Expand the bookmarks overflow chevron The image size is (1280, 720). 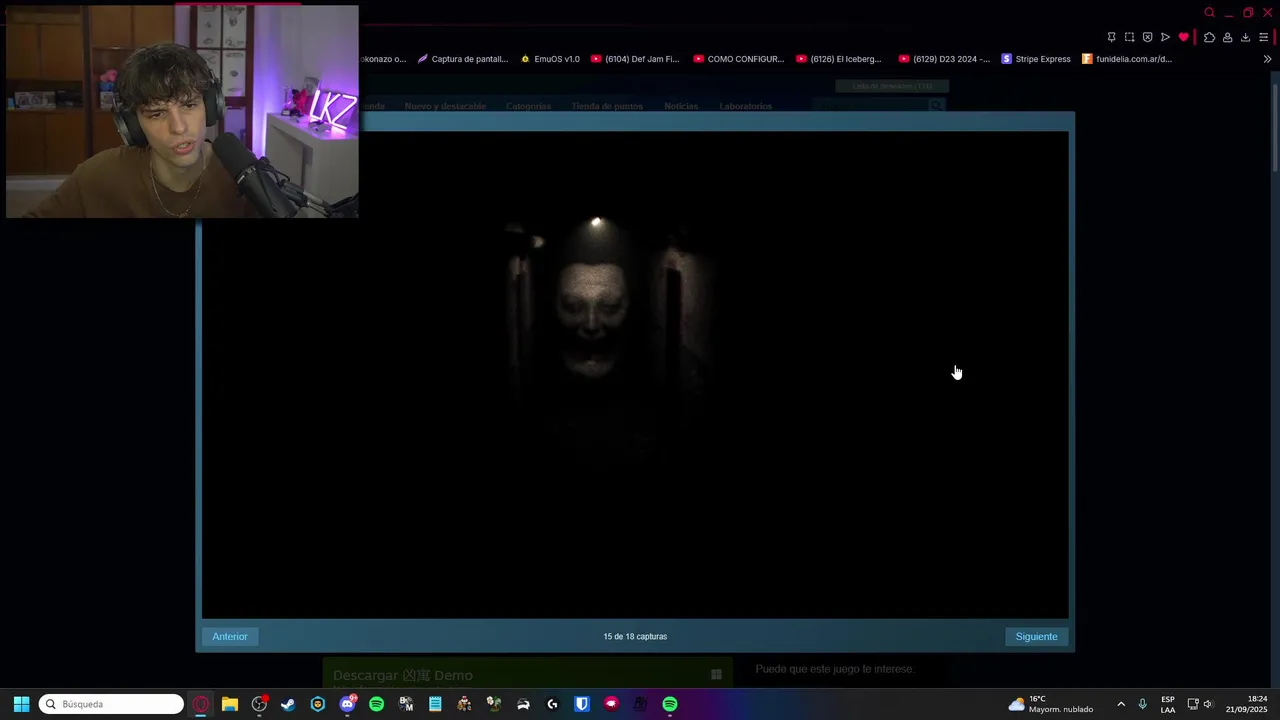pyautogui.click(x=1268, y=59)
